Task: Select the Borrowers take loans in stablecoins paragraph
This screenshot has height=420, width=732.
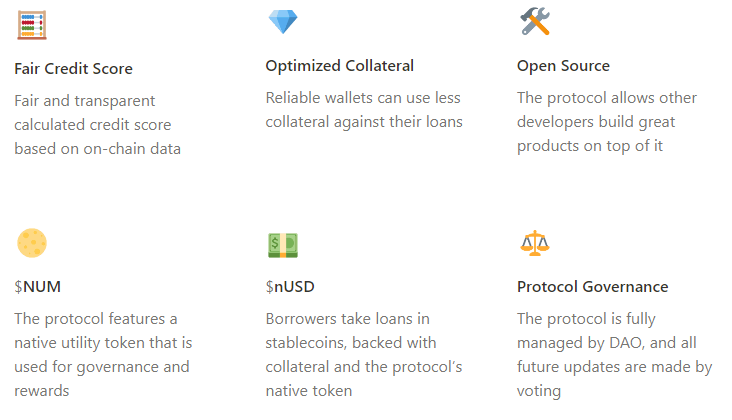Action: click(x=364, y=355)
